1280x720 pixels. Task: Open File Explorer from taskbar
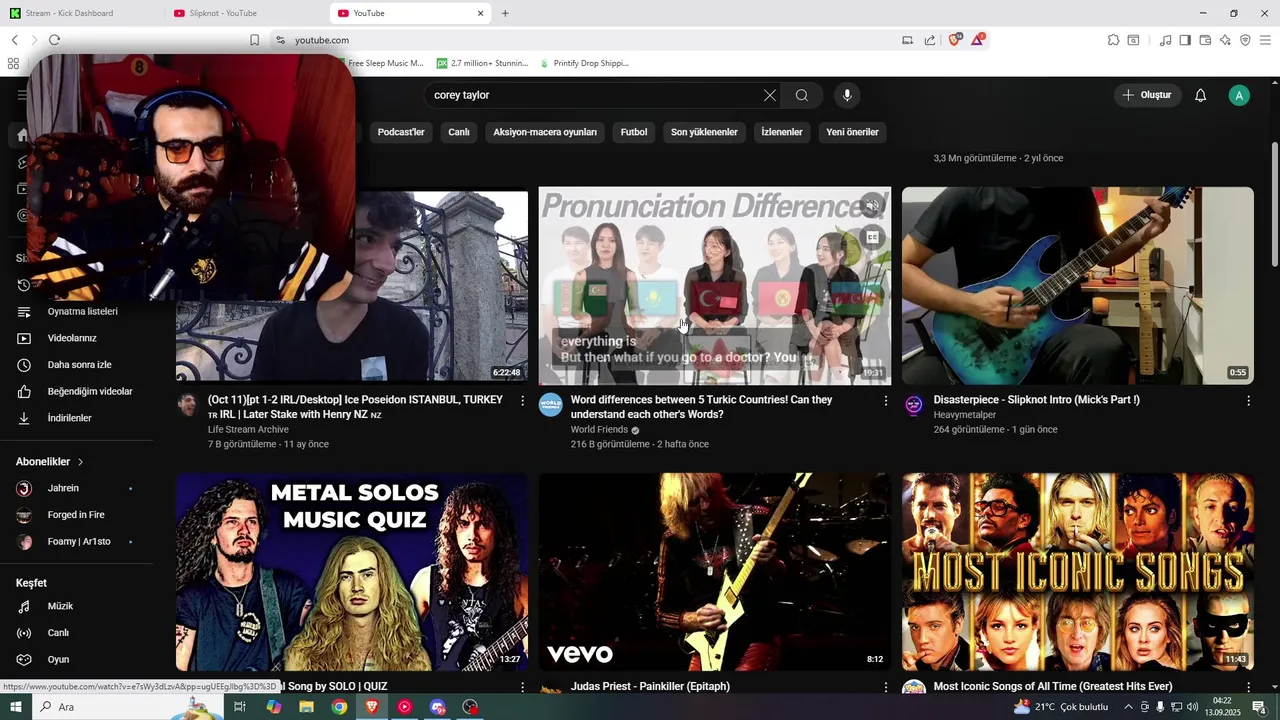coord(307,707)
